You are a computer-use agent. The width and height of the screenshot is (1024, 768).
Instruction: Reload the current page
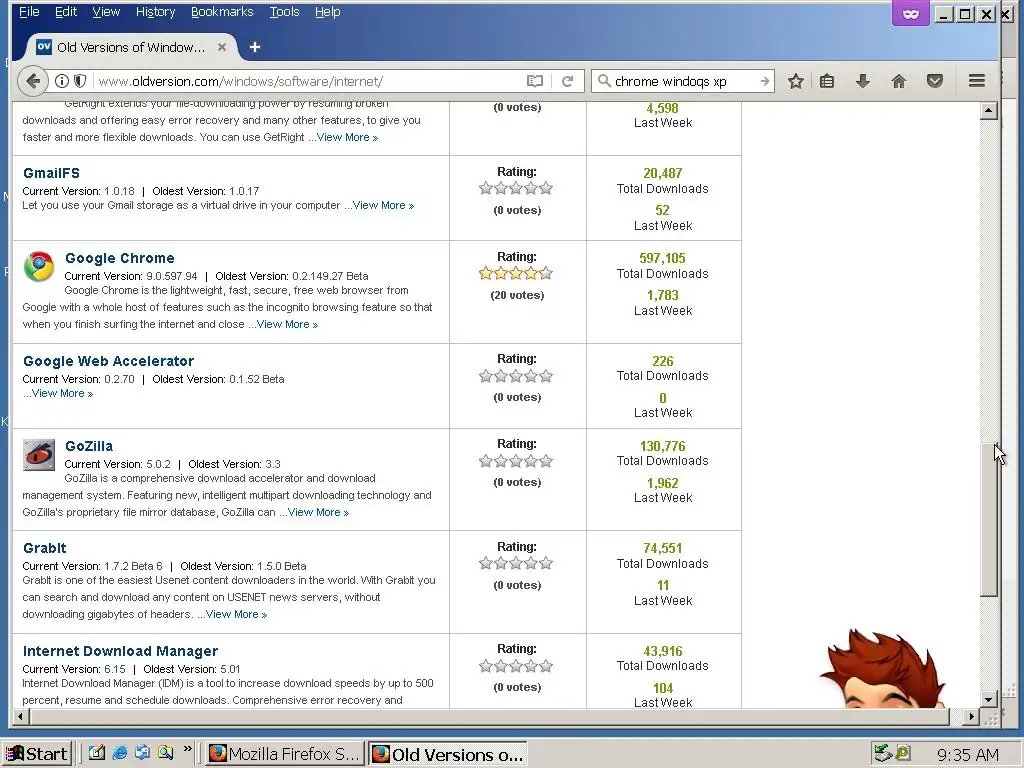[x=568, y=81]
